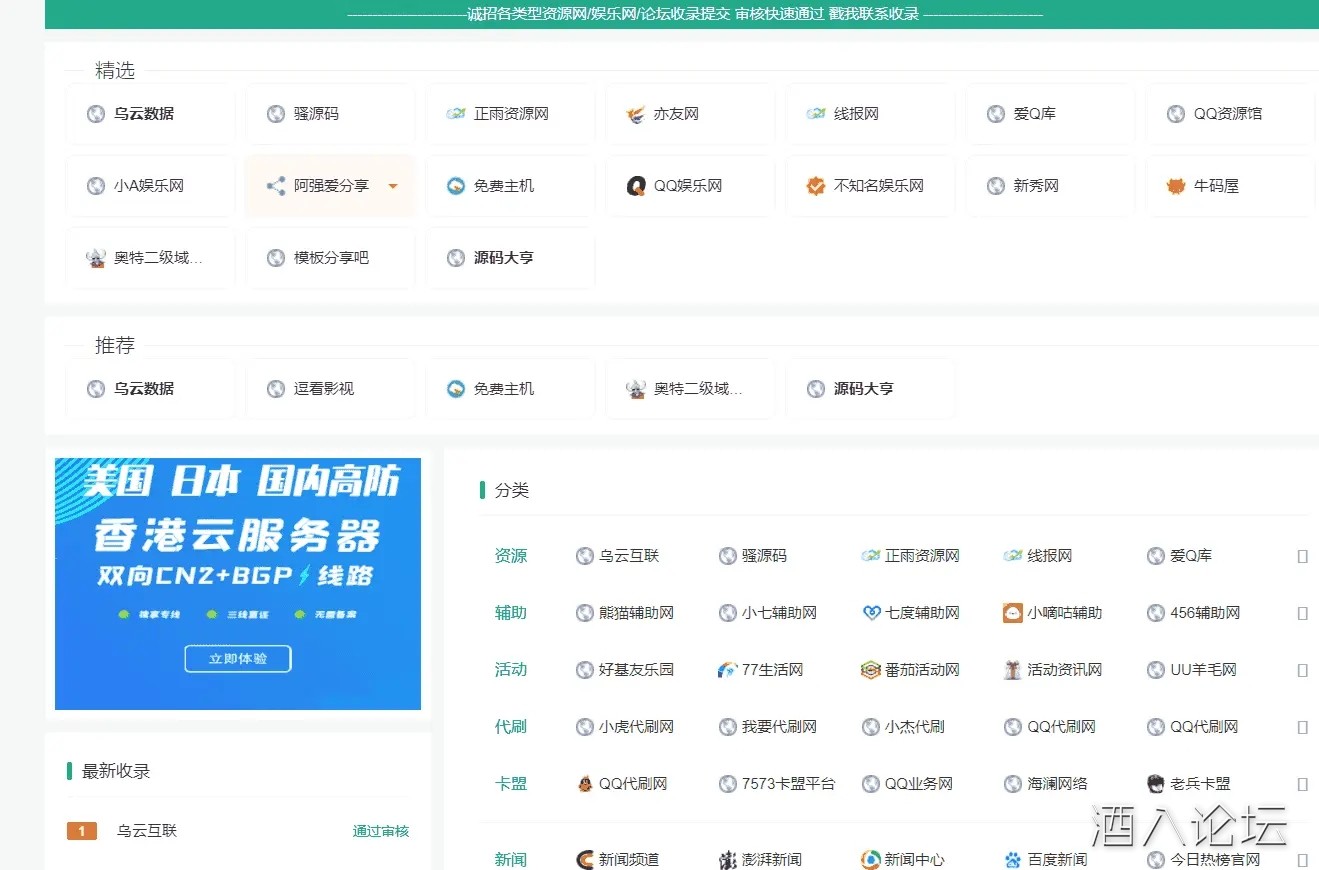Expand more sites in the 资源 row
Viewport: 1319px width, 870px height.
click(1302, 556)
